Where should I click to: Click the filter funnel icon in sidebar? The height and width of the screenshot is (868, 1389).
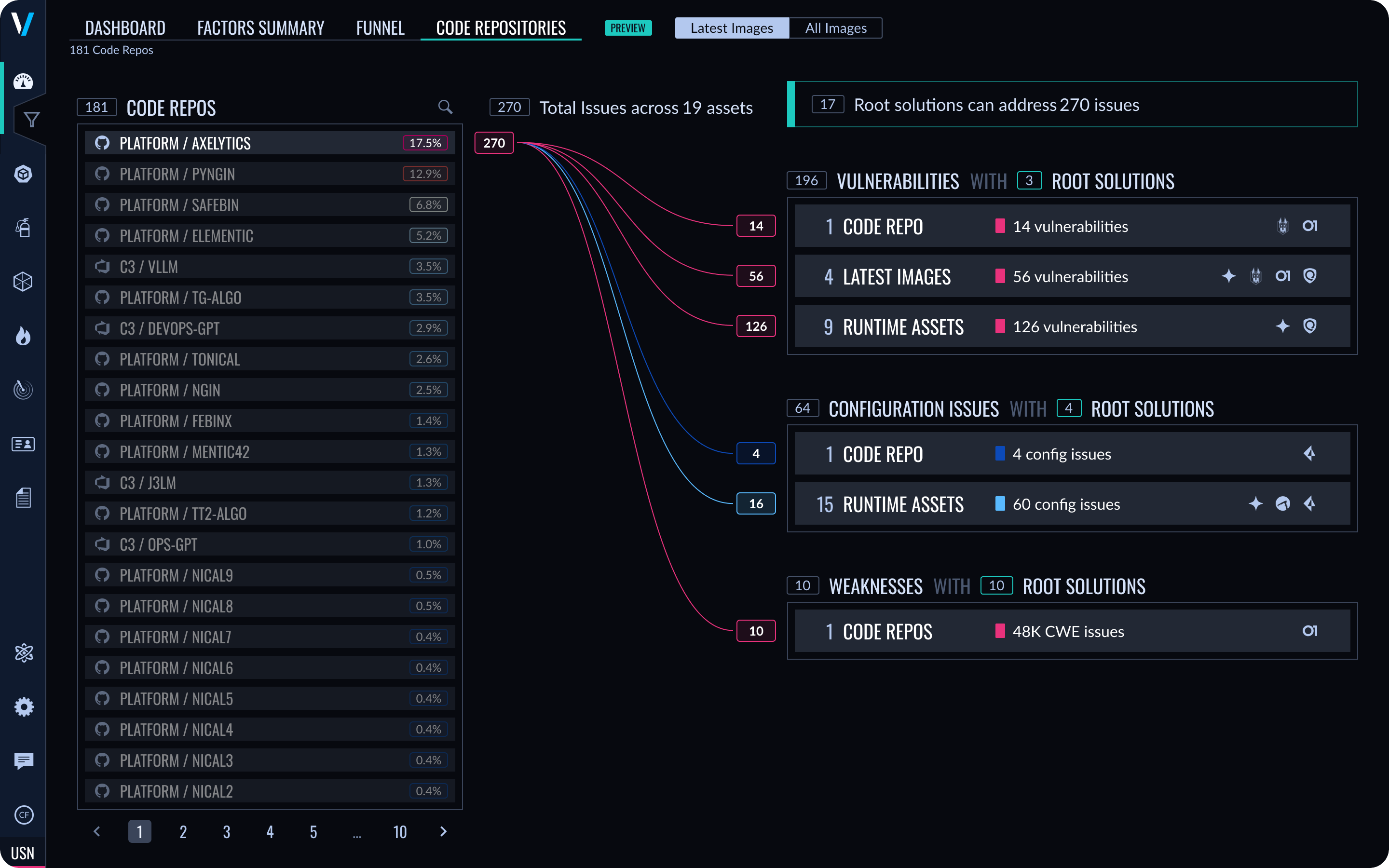31,120
